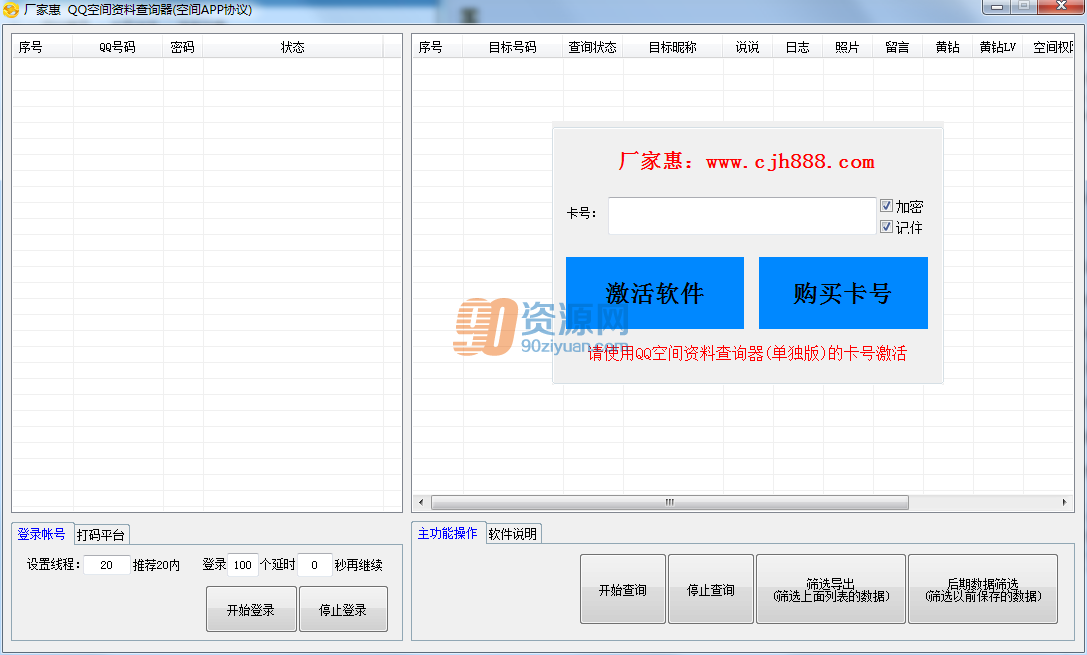Click the 筛选导出 button
Screen dimensions: 1087x655
831,589
